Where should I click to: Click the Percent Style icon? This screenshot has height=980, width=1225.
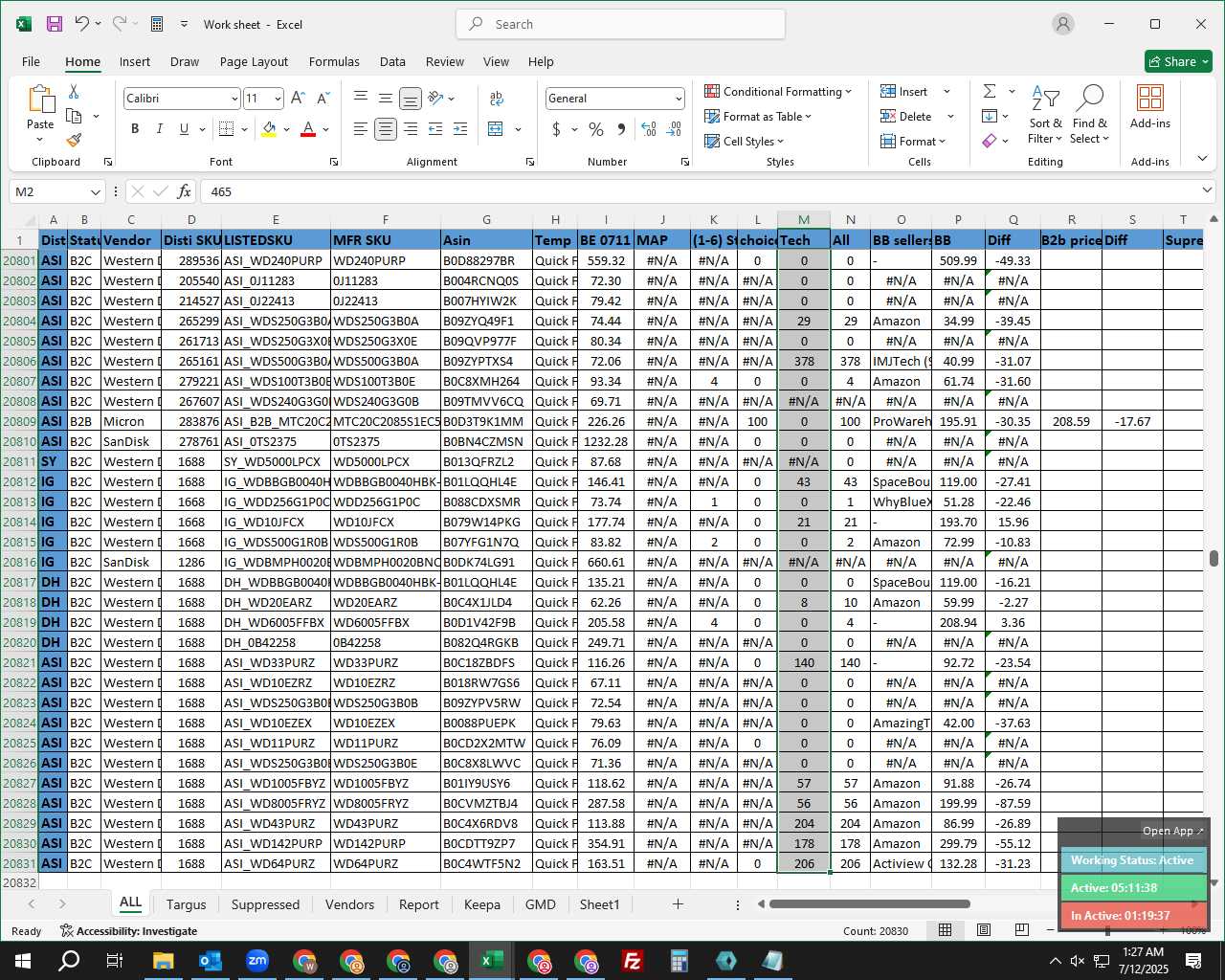click(x=596, y=128)
